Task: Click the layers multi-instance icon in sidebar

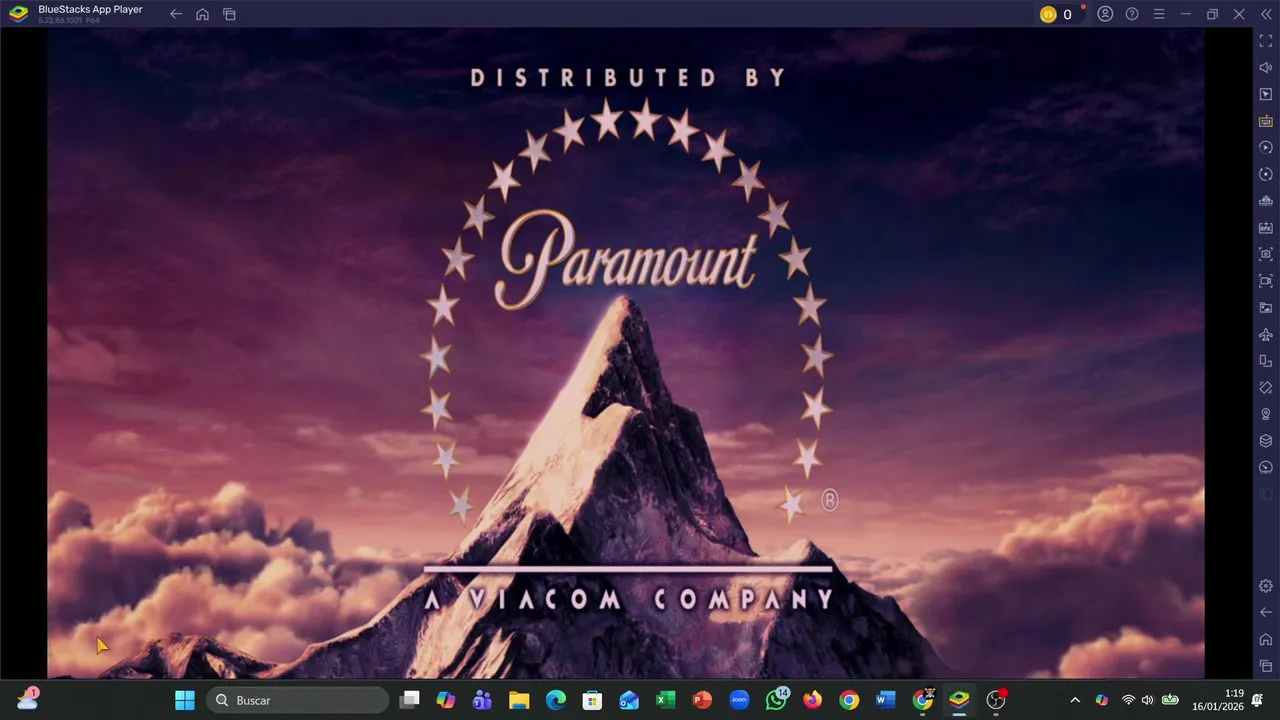Action: [x=1265, y=441]
